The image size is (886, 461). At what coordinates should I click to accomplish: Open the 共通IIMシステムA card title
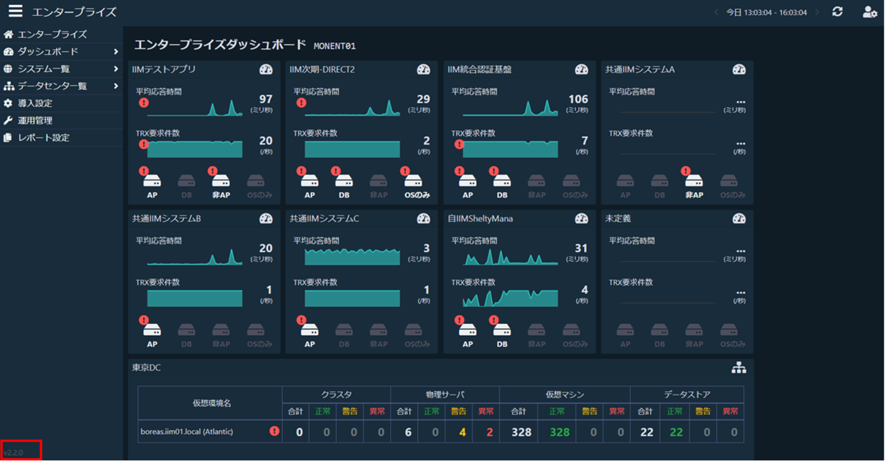(x=640, y=69)
